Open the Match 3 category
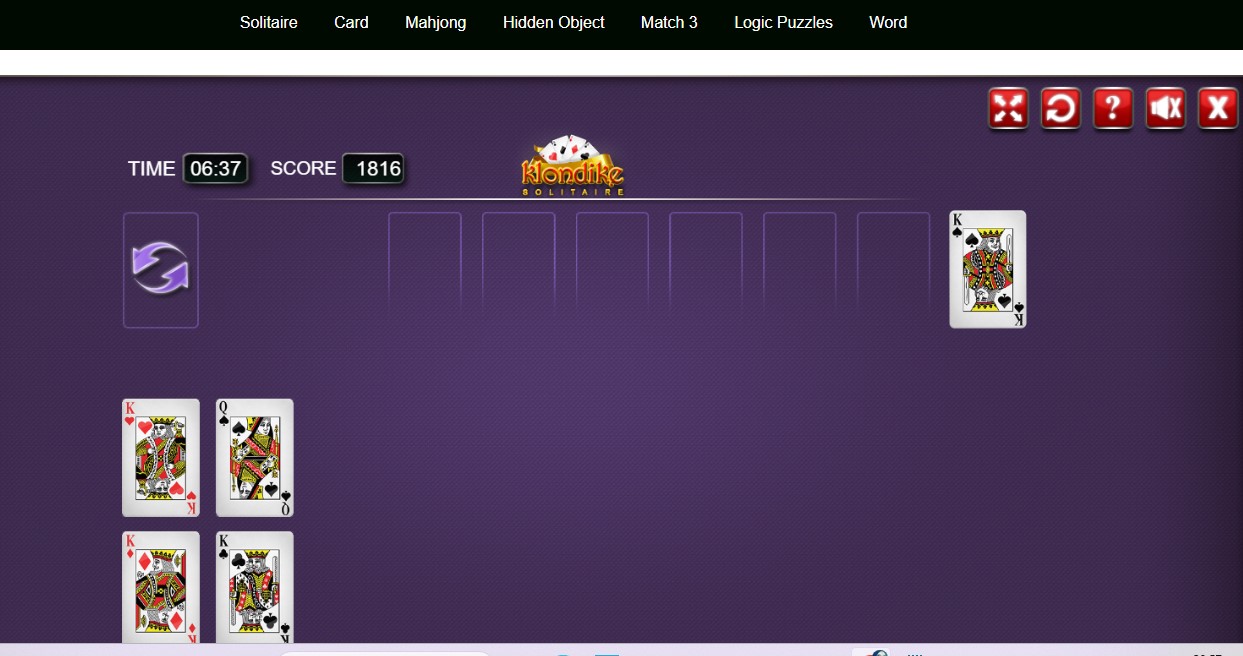This screenshot has width=1243, height=656. coord(669,22)
